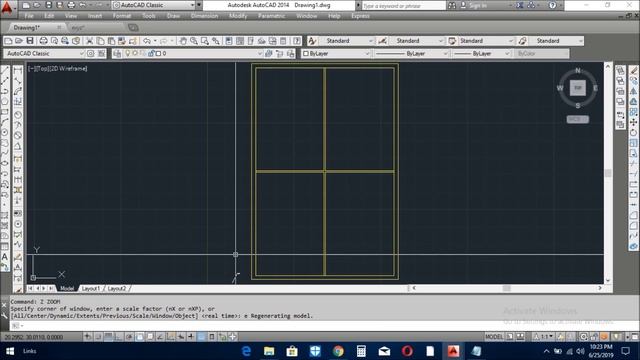Toggle Ortho mode in status bar

pos(118,337)
